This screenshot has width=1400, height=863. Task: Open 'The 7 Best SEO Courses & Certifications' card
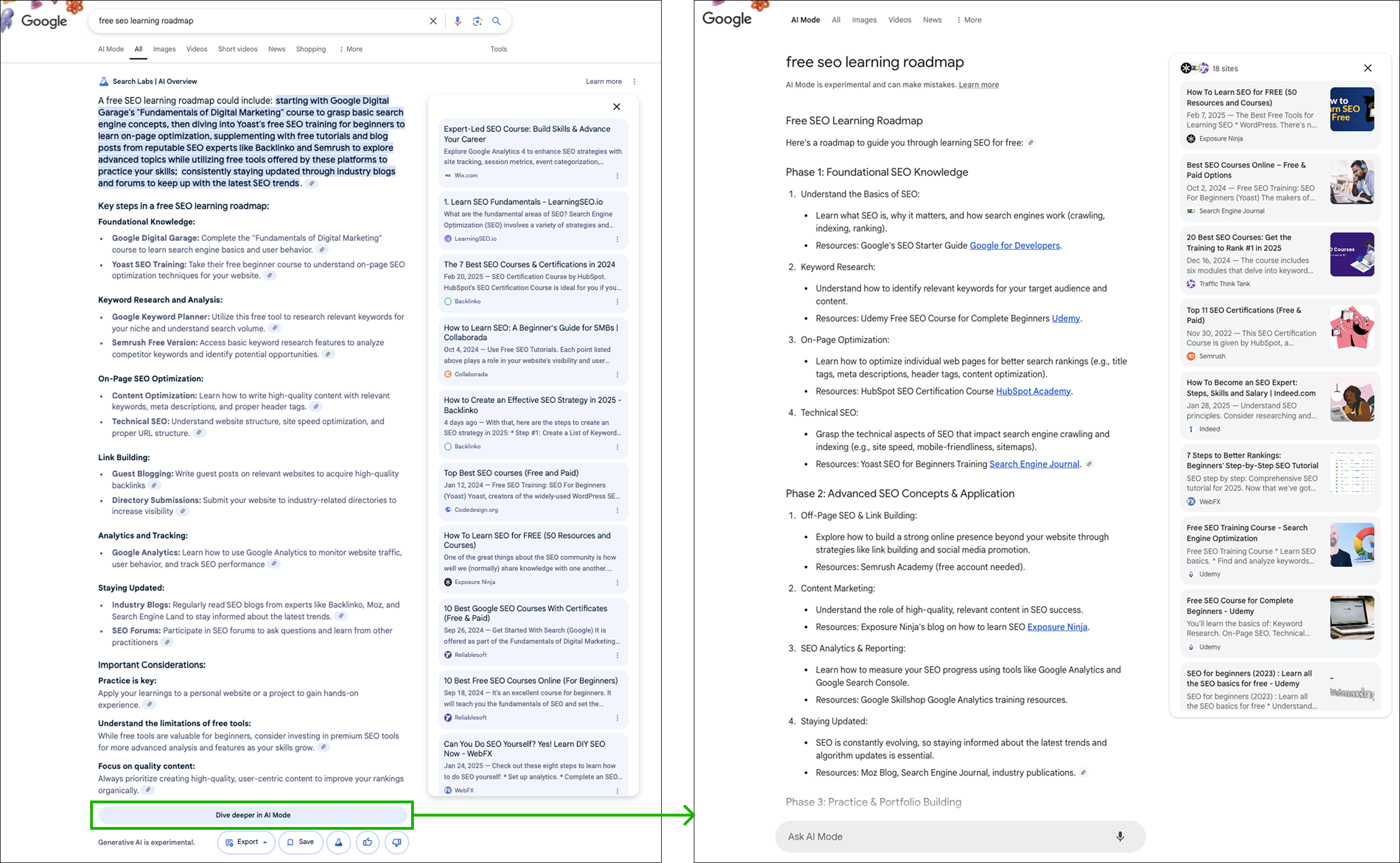tap(533, 283)
